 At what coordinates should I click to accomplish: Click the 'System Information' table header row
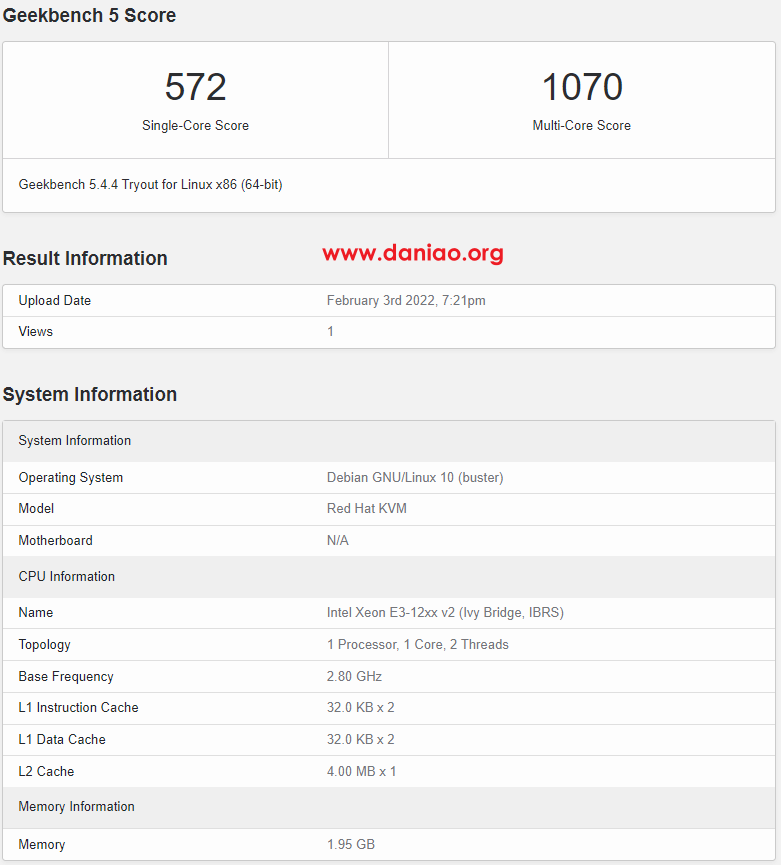pyautogui.click(x=389, y=441)
